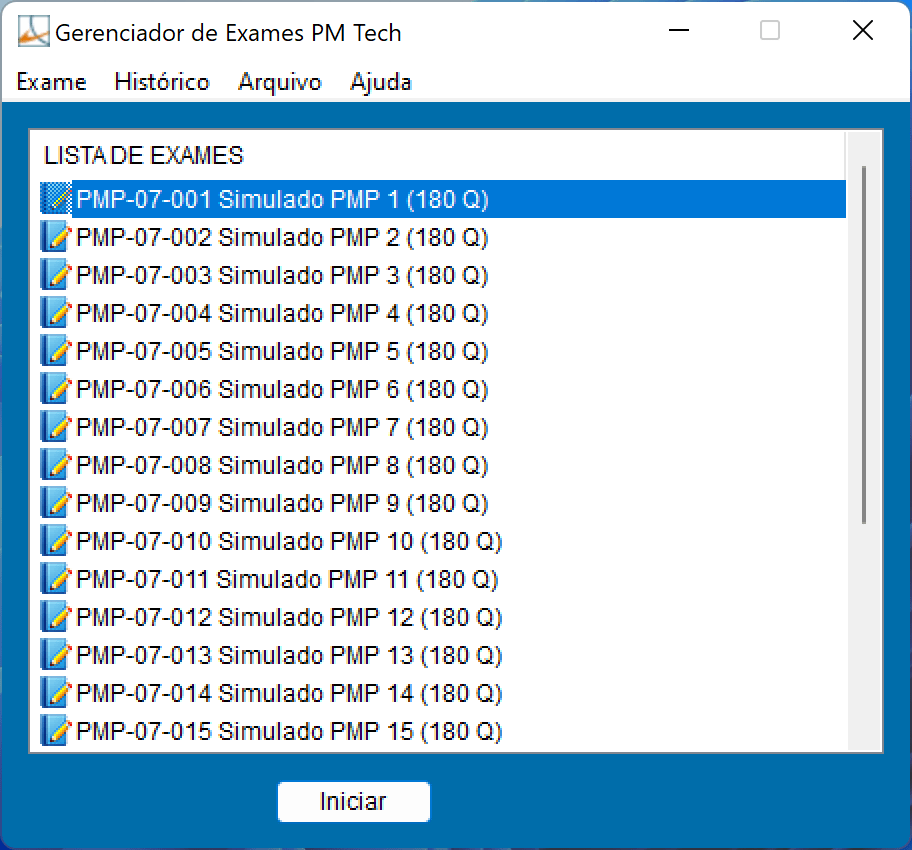
Task: Click the pencil icon of PMP-07-012
Action: [56, 617]
